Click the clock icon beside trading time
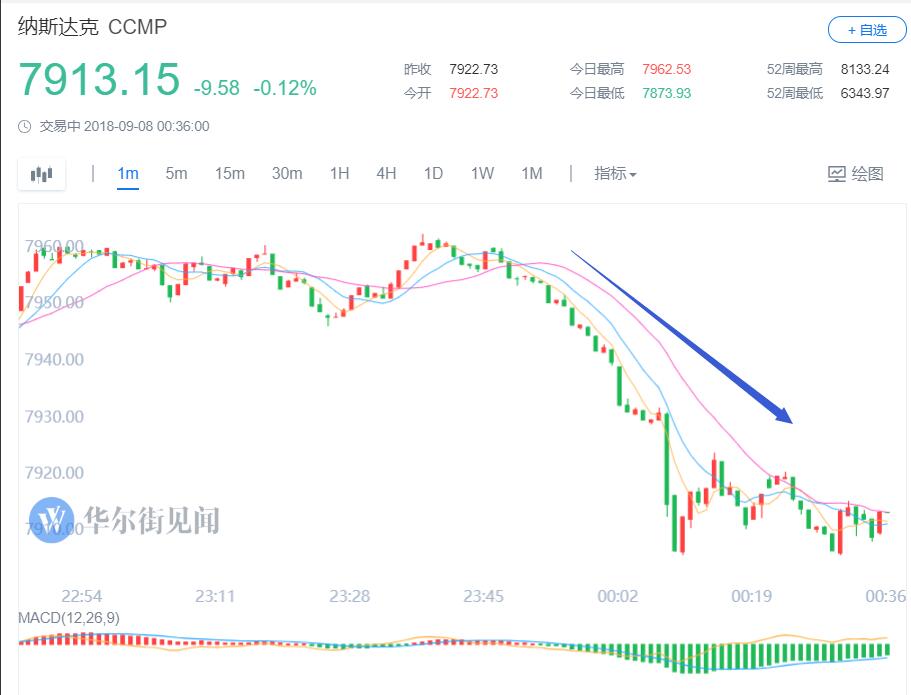 click(x=26, y=127)
